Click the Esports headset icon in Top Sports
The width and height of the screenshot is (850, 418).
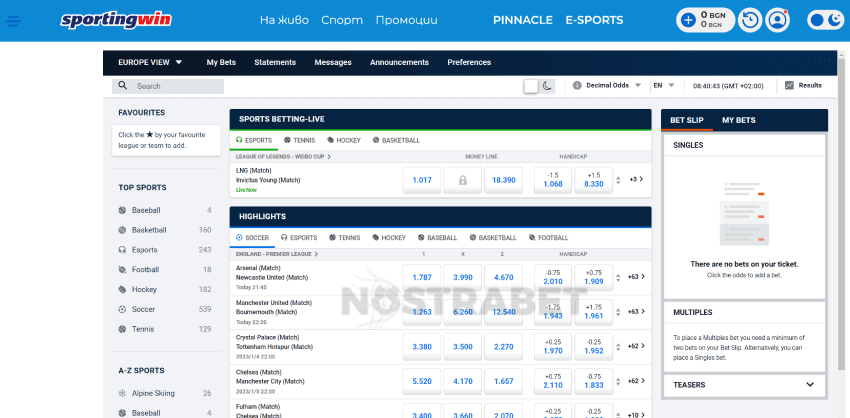click(122, 250)
